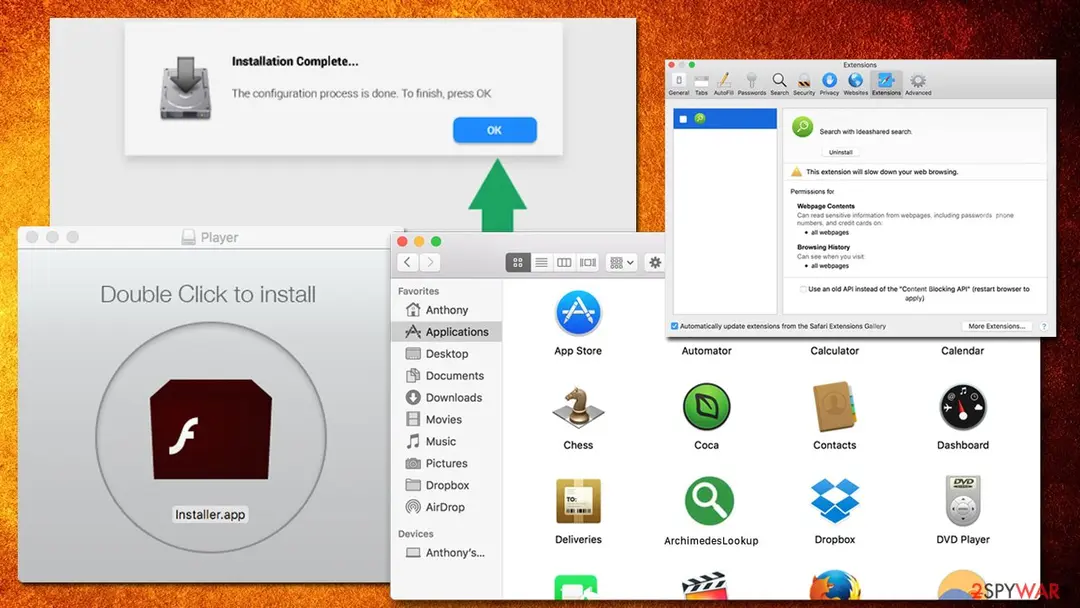Open the Contacts application
This screenshot has height=608, width=1080.
point(834,407)
